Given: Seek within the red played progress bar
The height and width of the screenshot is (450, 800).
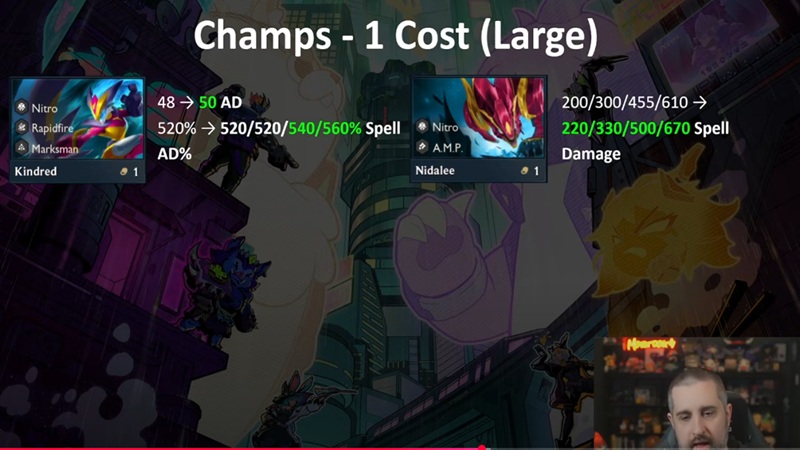Looking at the screenshot, I should coord(239,448).
